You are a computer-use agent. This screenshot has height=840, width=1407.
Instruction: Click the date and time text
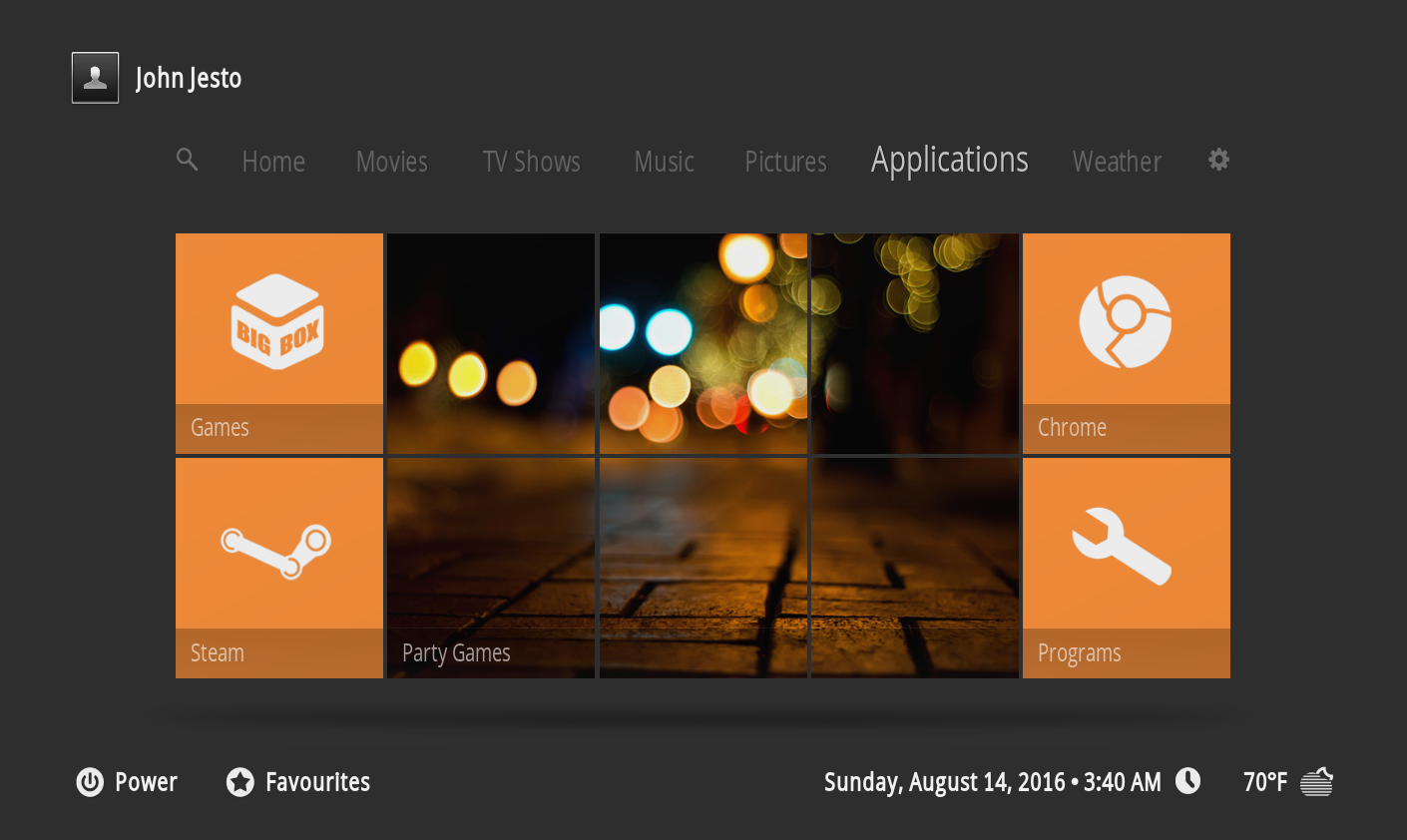pyautogui.click(x=993, y=782)
